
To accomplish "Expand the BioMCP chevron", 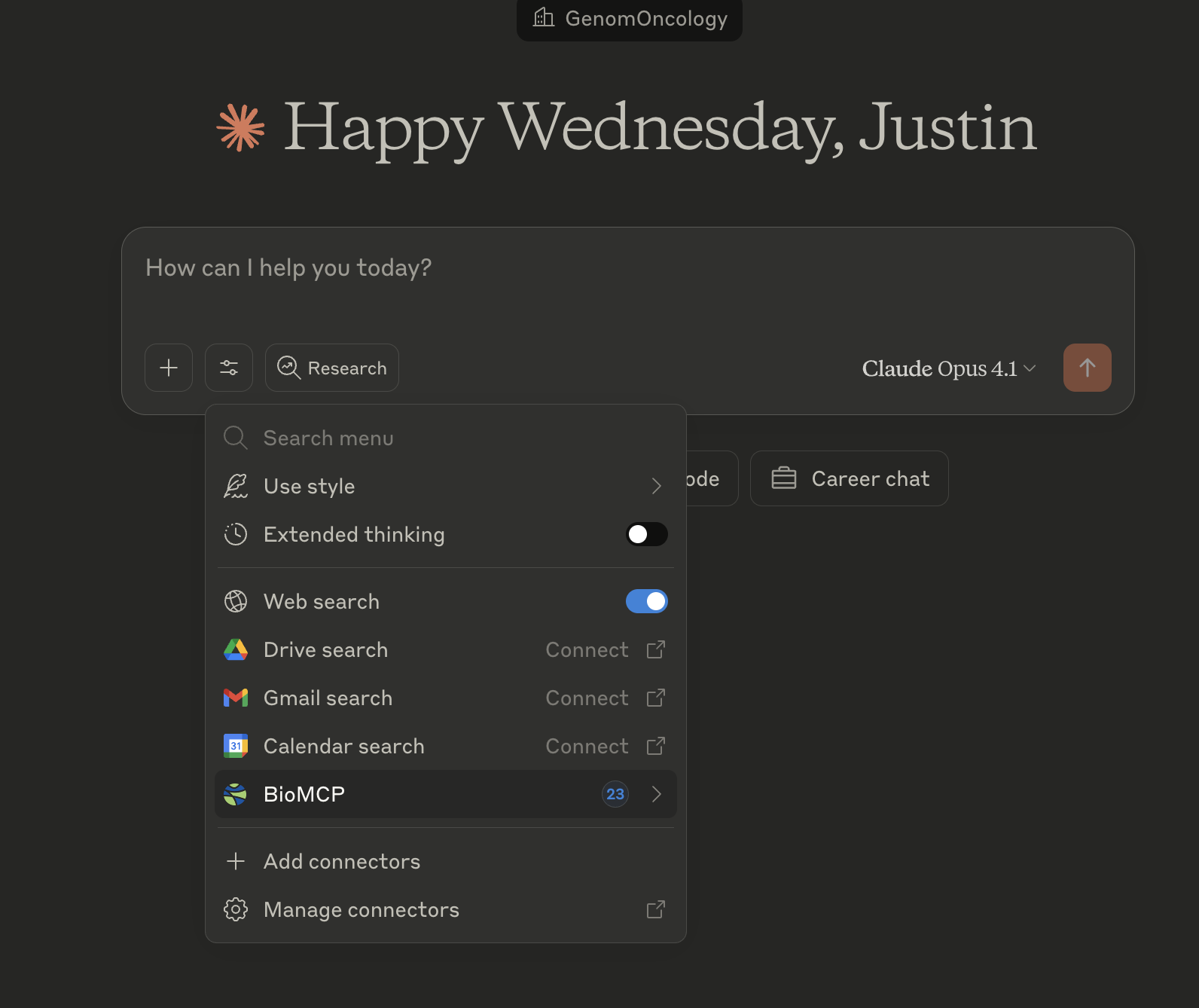I will click(x=657, y=794).
